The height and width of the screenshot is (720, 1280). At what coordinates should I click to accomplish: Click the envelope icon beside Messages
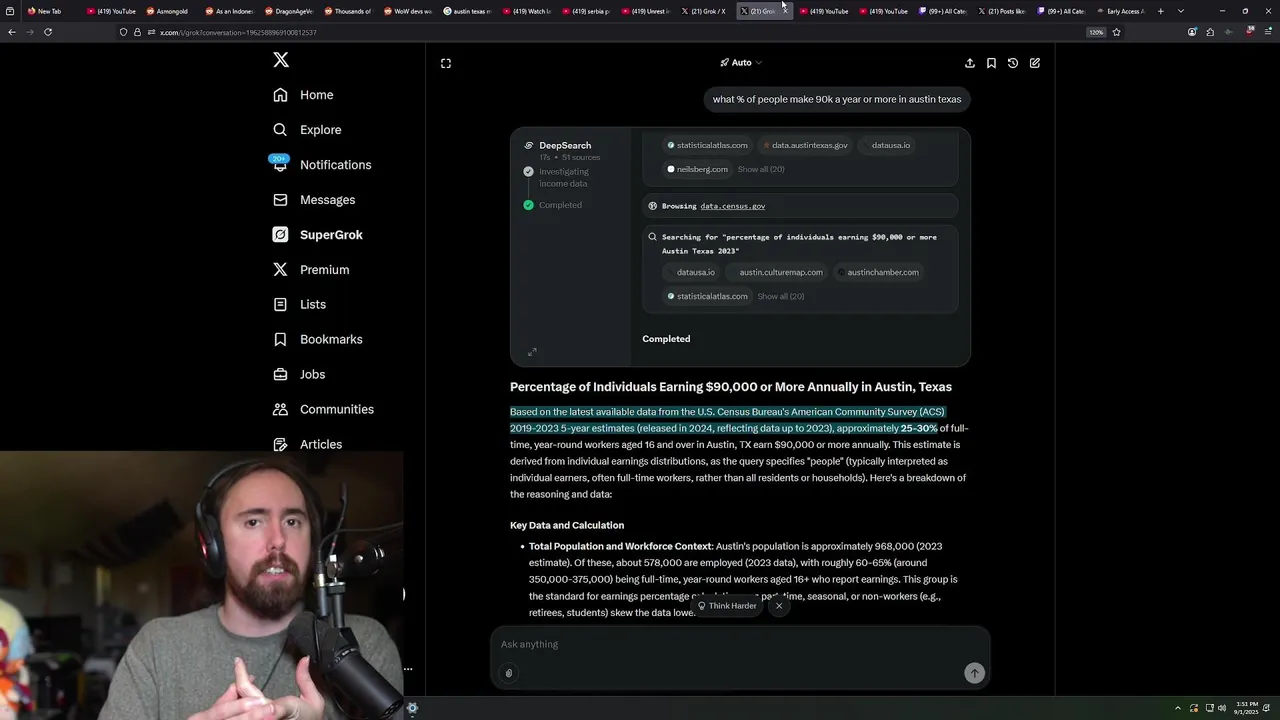[280, 200]
